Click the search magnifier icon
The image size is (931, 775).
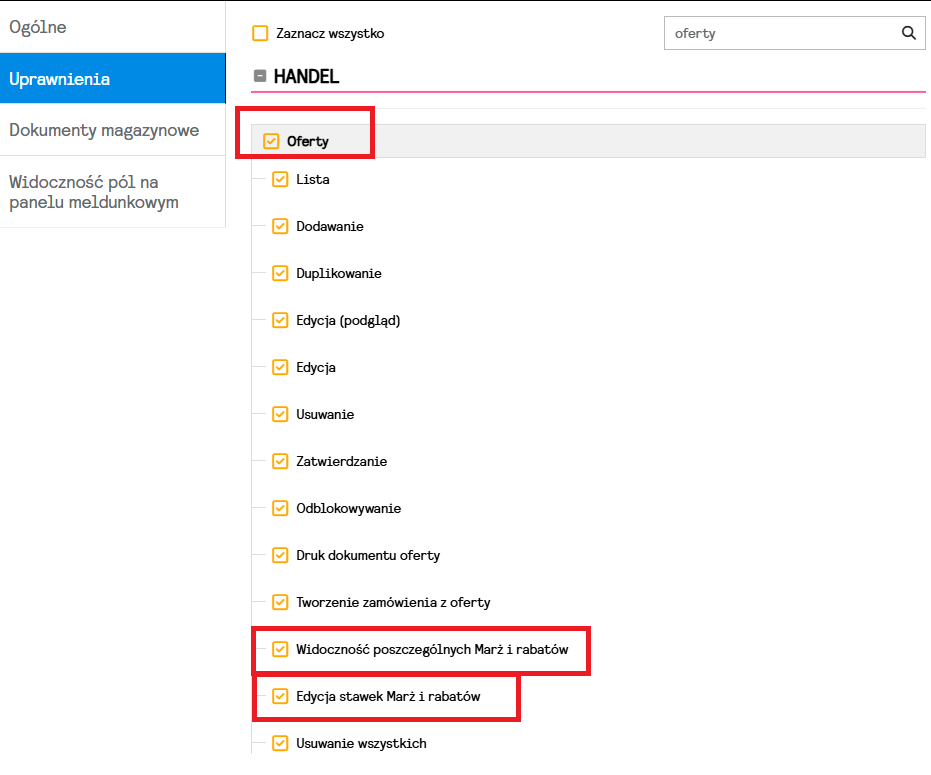908,33
